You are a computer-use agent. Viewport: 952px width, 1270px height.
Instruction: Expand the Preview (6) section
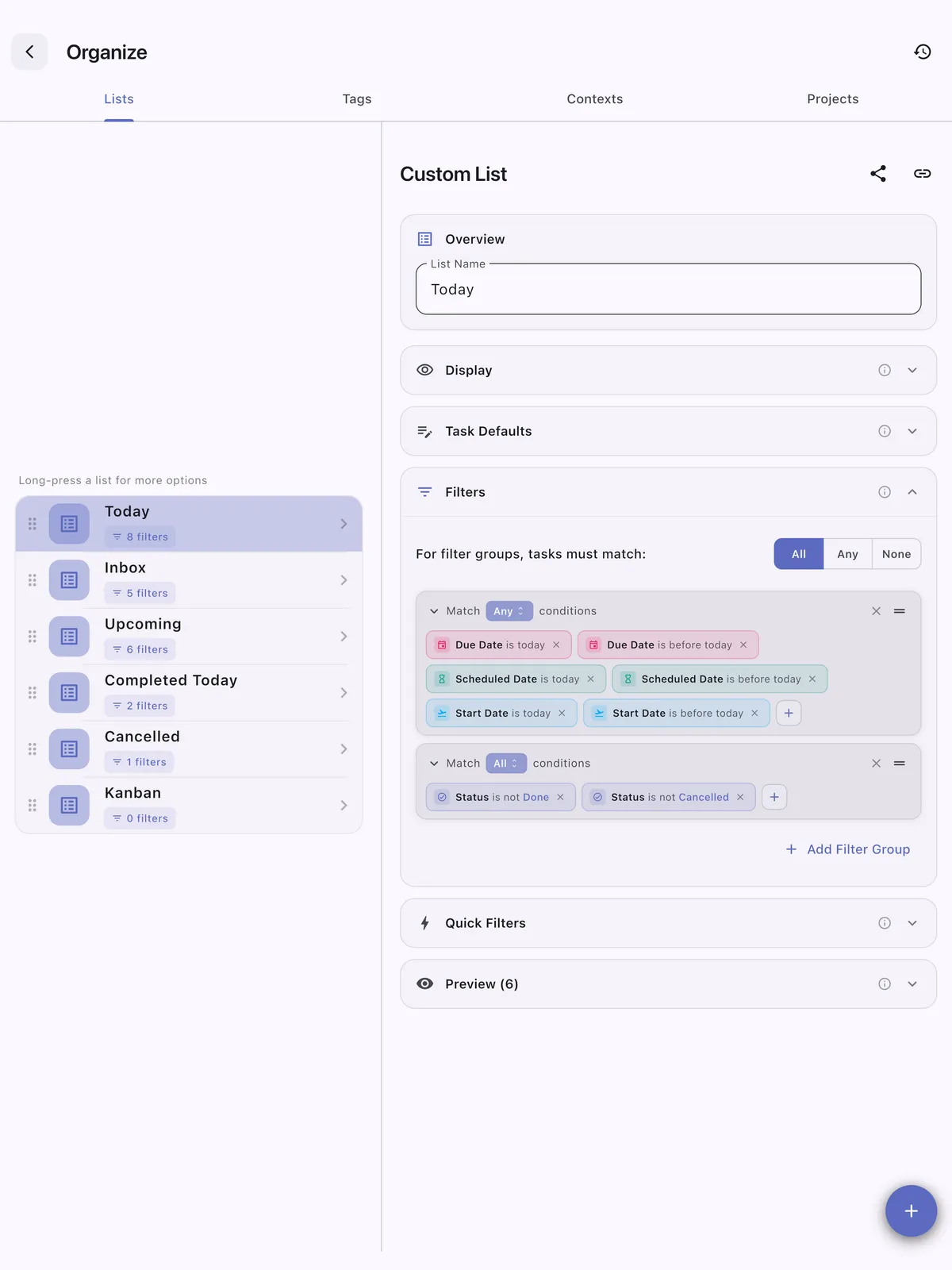(912, 984)
